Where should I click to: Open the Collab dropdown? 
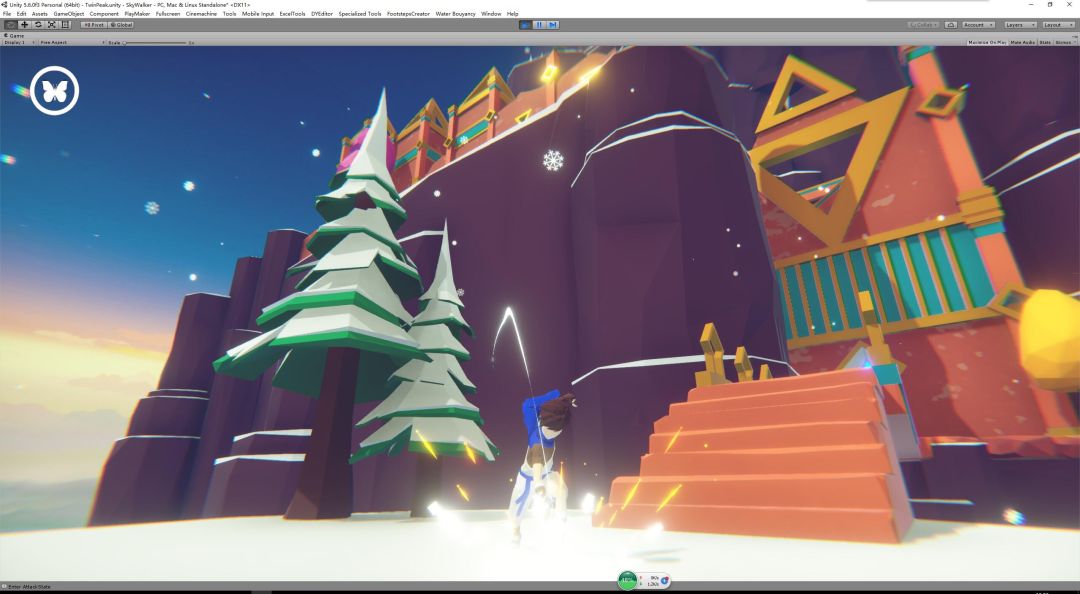click(924, 25)
